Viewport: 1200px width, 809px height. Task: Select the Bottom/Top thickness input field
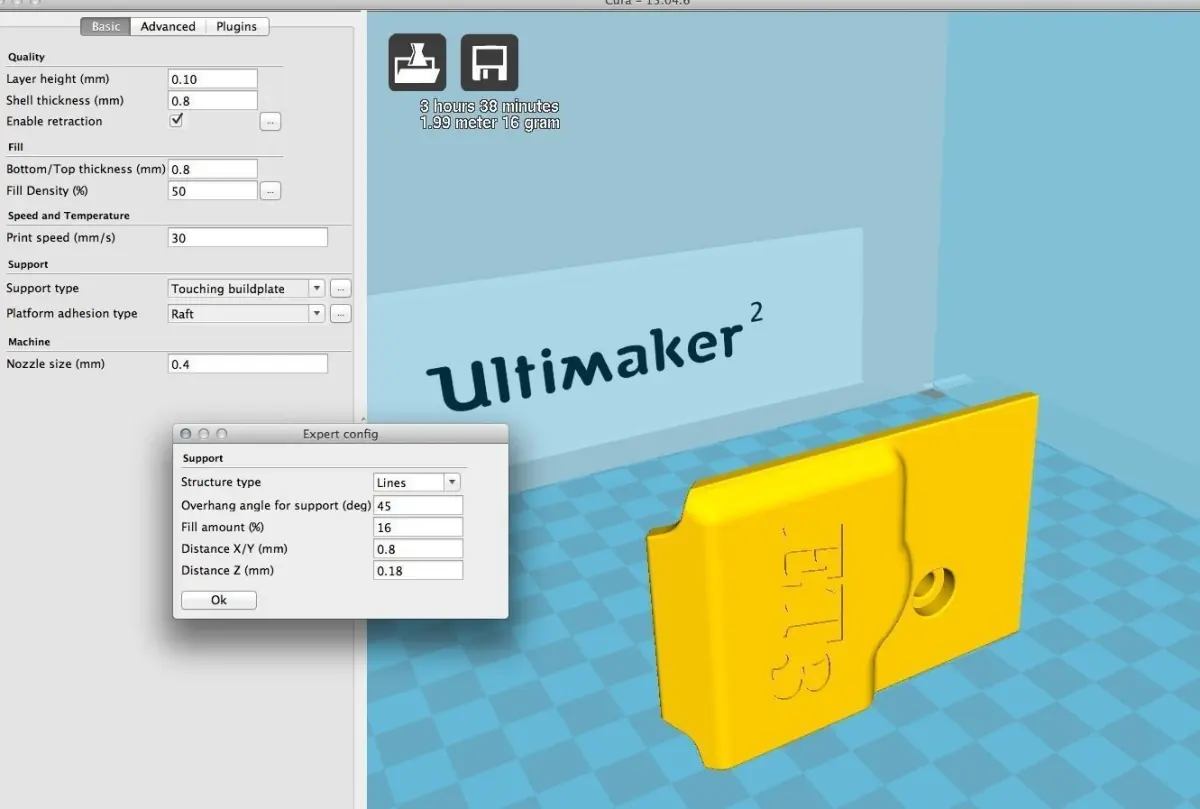(x=213, y=169)
